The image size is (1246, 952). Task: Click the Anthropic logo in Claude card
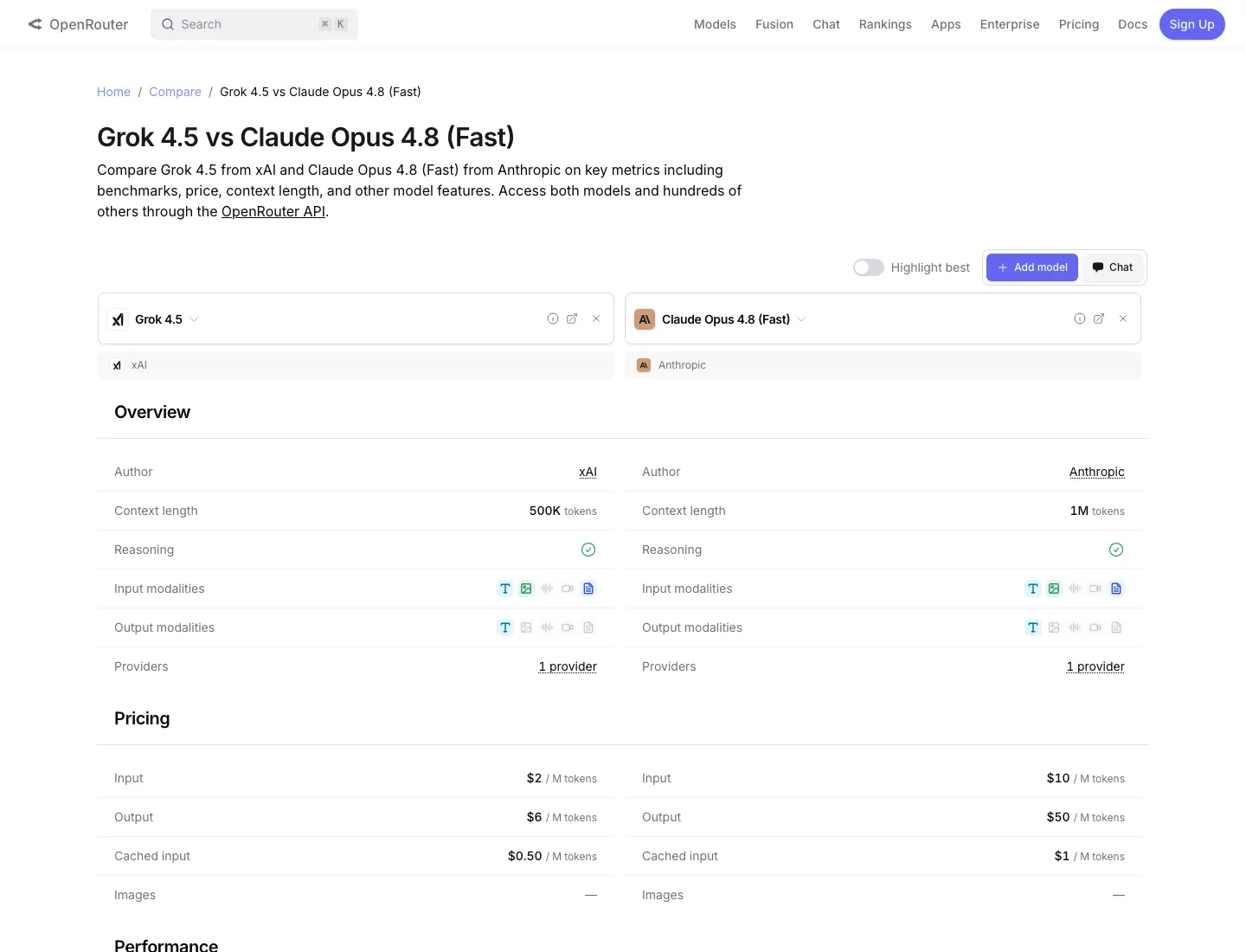(645, 319)
